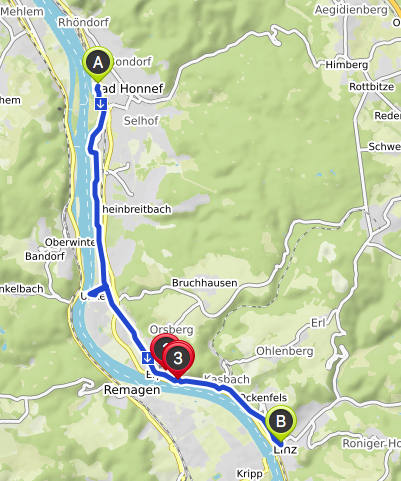Click the Remagen town label
The height and width of the screenshot is (481, 401).
pos(132,389)
